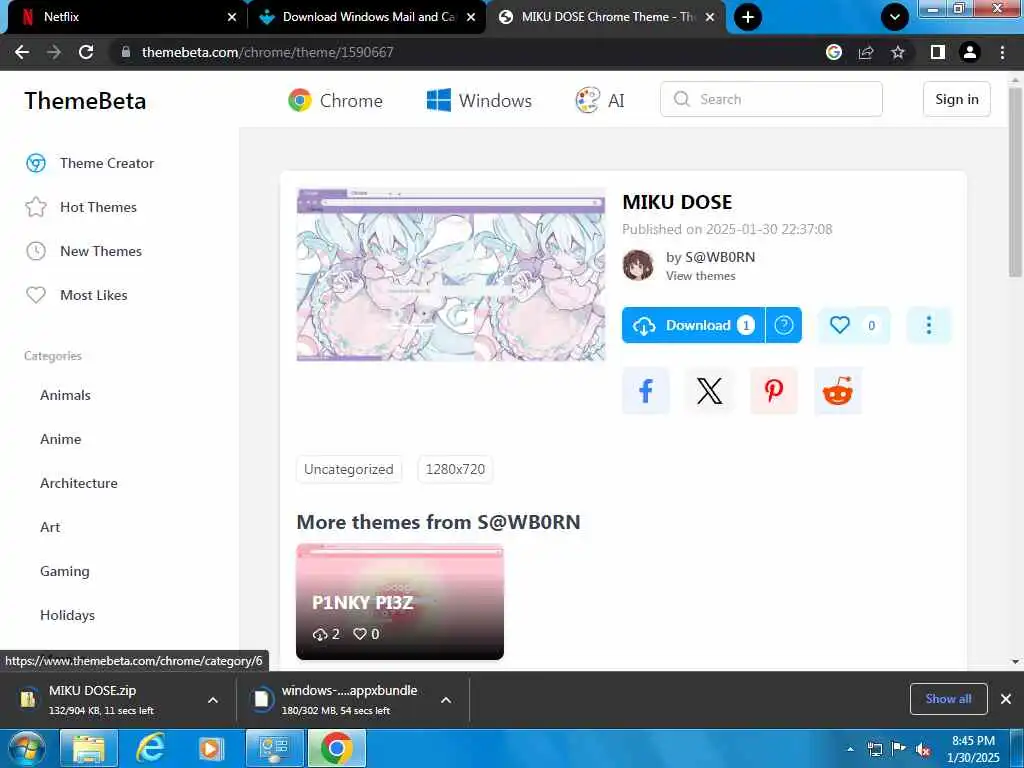Select the Anime category
The image size is (1024, 768).
tap(61, 440)
